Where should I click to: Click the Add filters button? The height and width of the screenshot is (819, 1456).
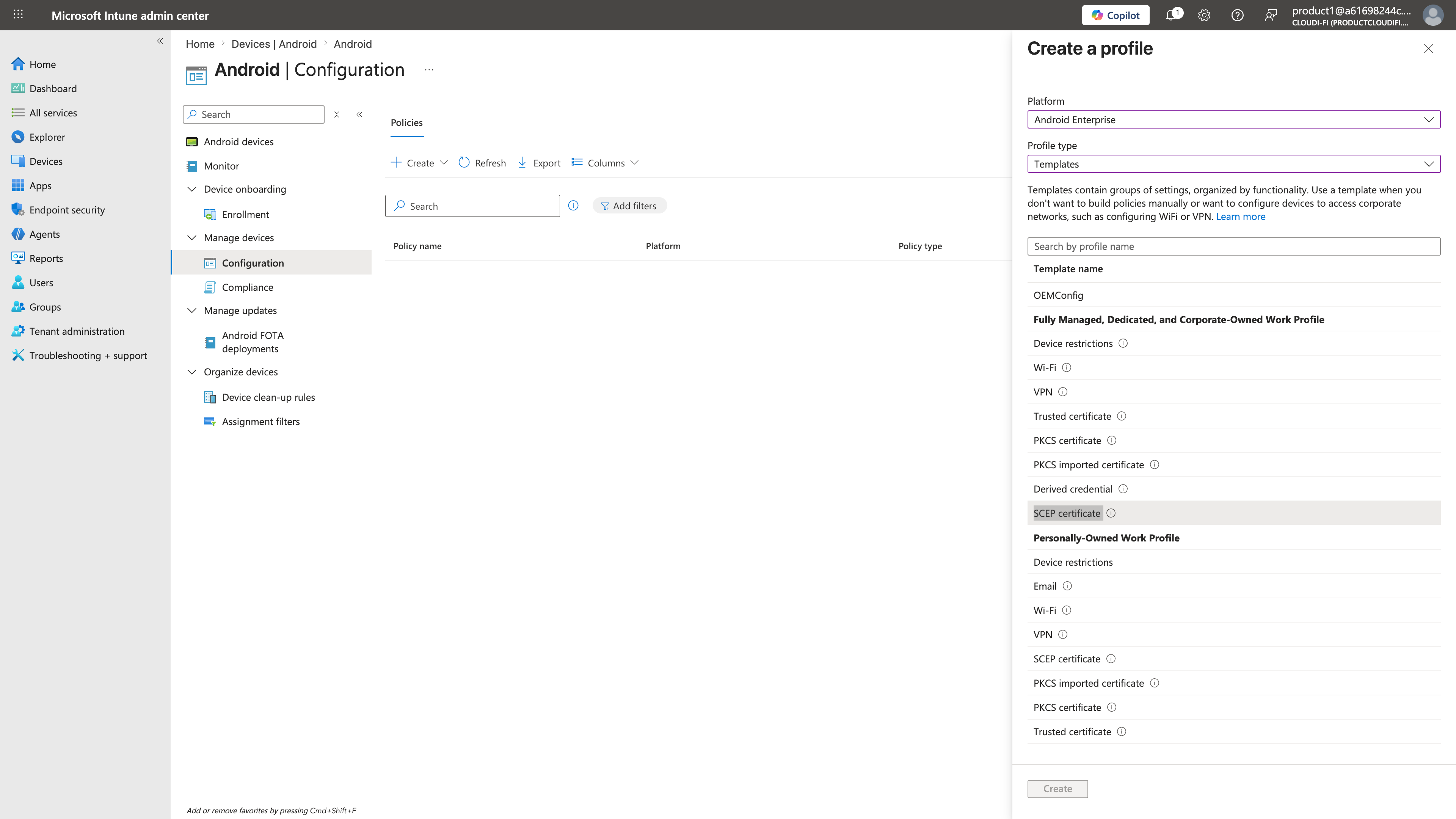coord(629,206)
